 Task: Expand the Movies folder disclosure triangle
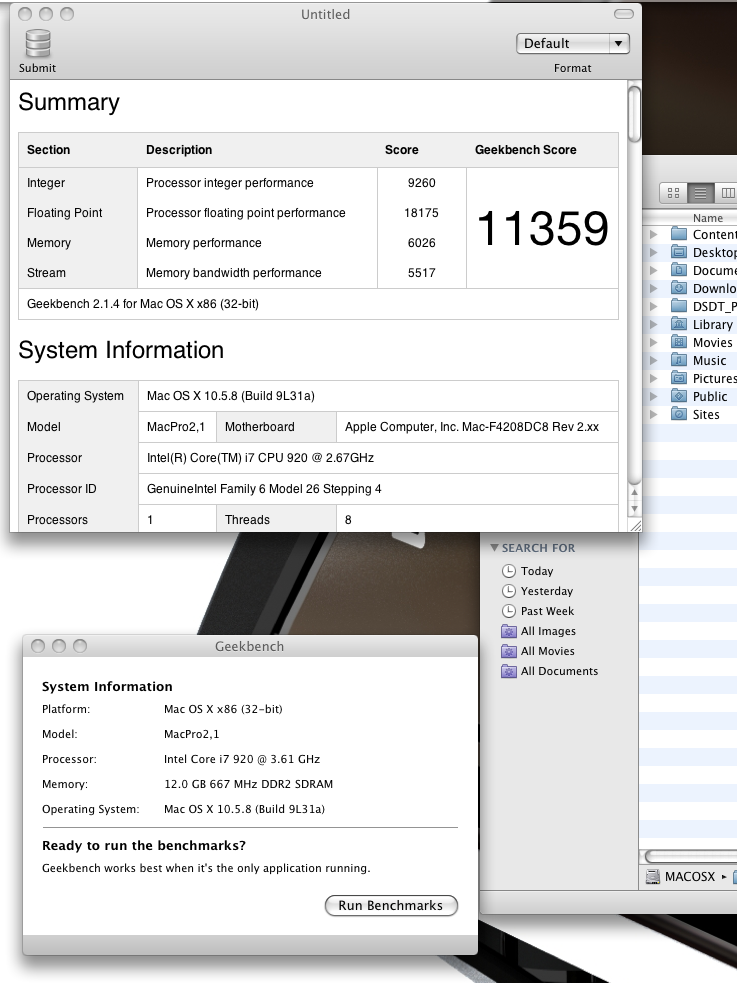coord(654,342)
